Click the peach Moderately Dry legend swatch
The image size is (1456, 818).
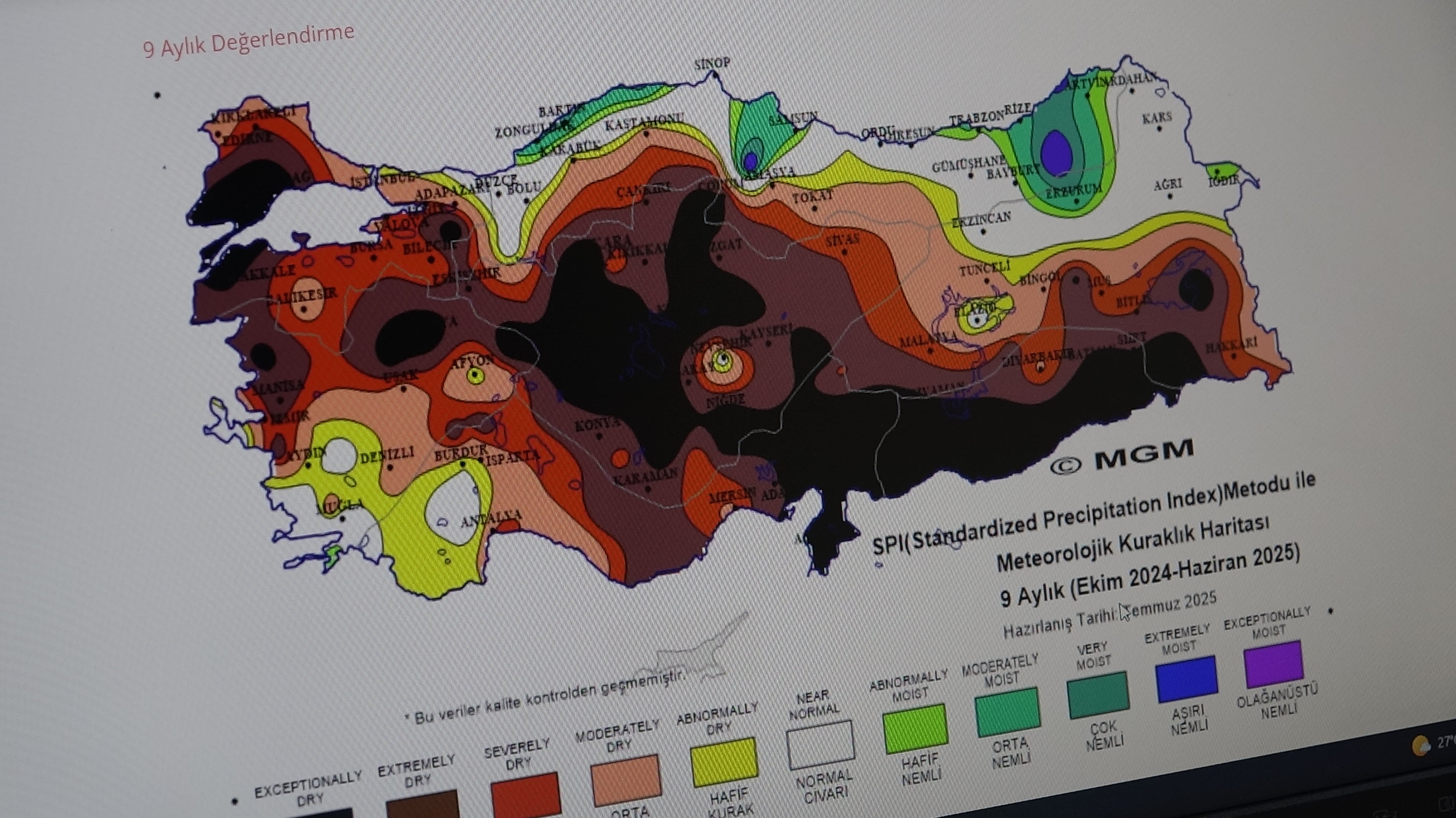point(626,780)
